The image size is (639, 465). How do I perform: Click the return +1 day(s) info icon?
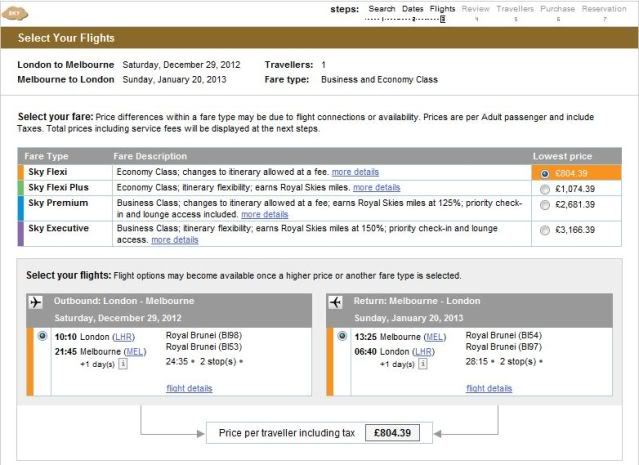423,363
